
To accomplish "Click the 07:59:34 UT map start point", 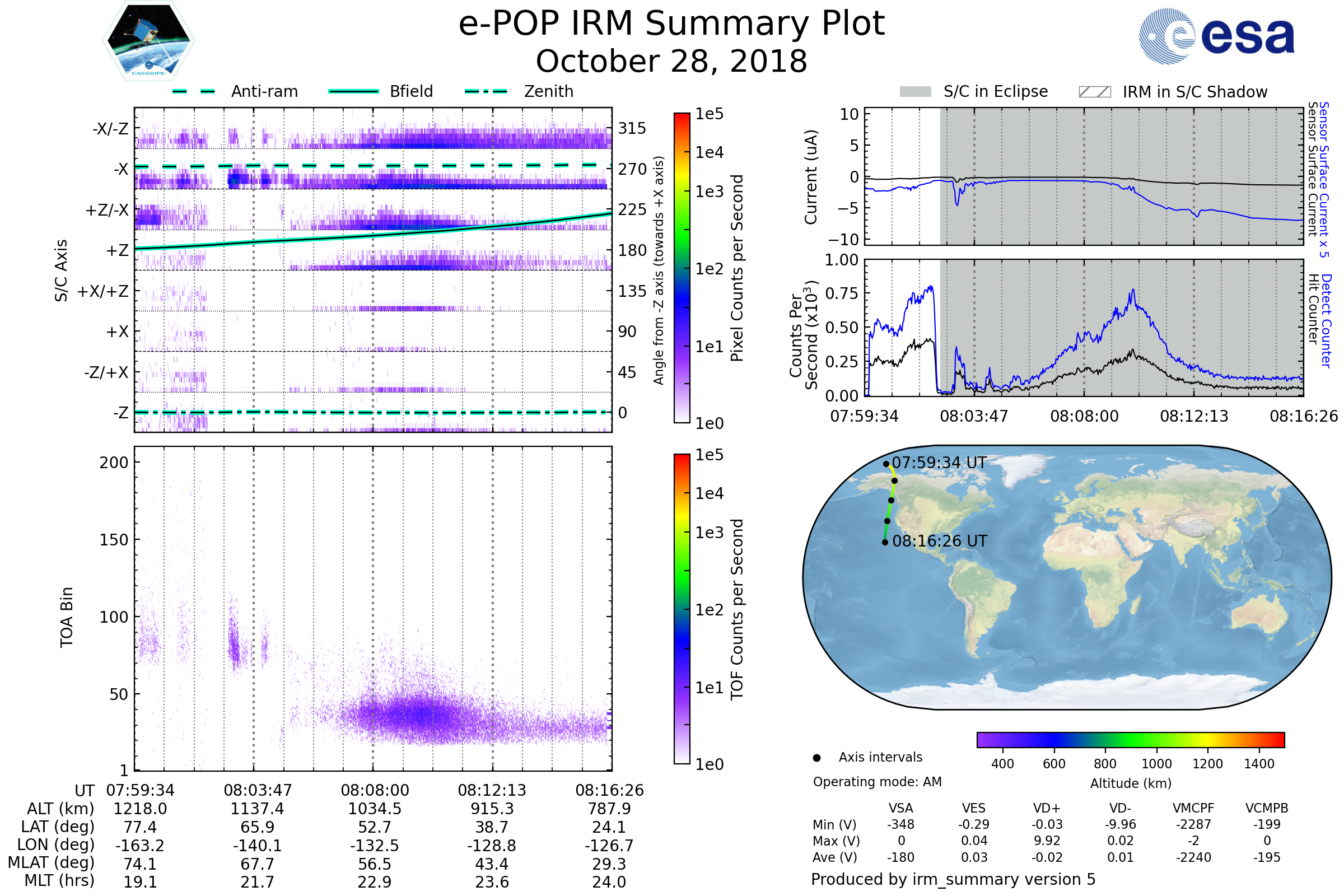I will [x=886, y=464].
